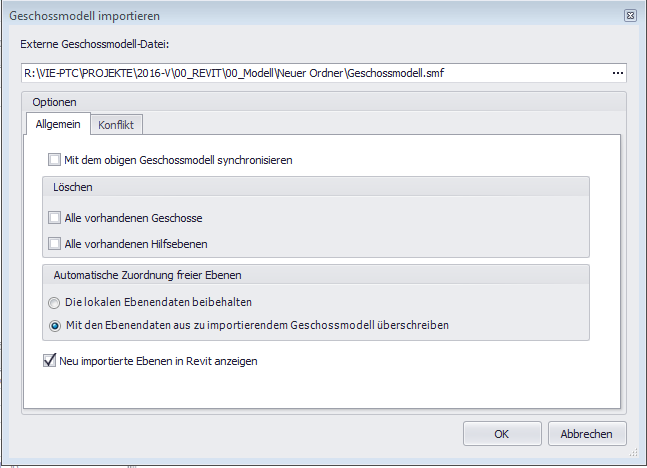647x468 pixels.
Task: Click the Optionen group header
Action: pos(54,101)
